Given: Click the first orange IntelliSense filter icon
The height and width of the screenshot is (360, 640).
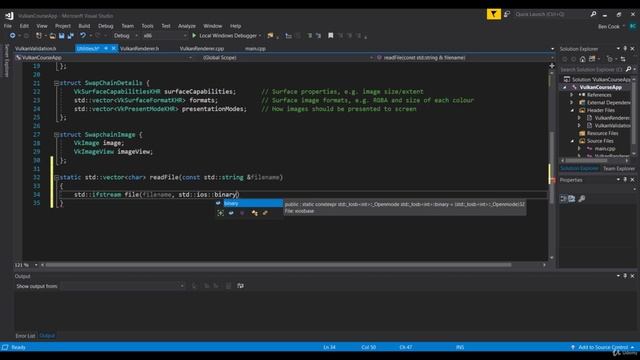Looking at the screenshot, I should click(x=254, y=213).
